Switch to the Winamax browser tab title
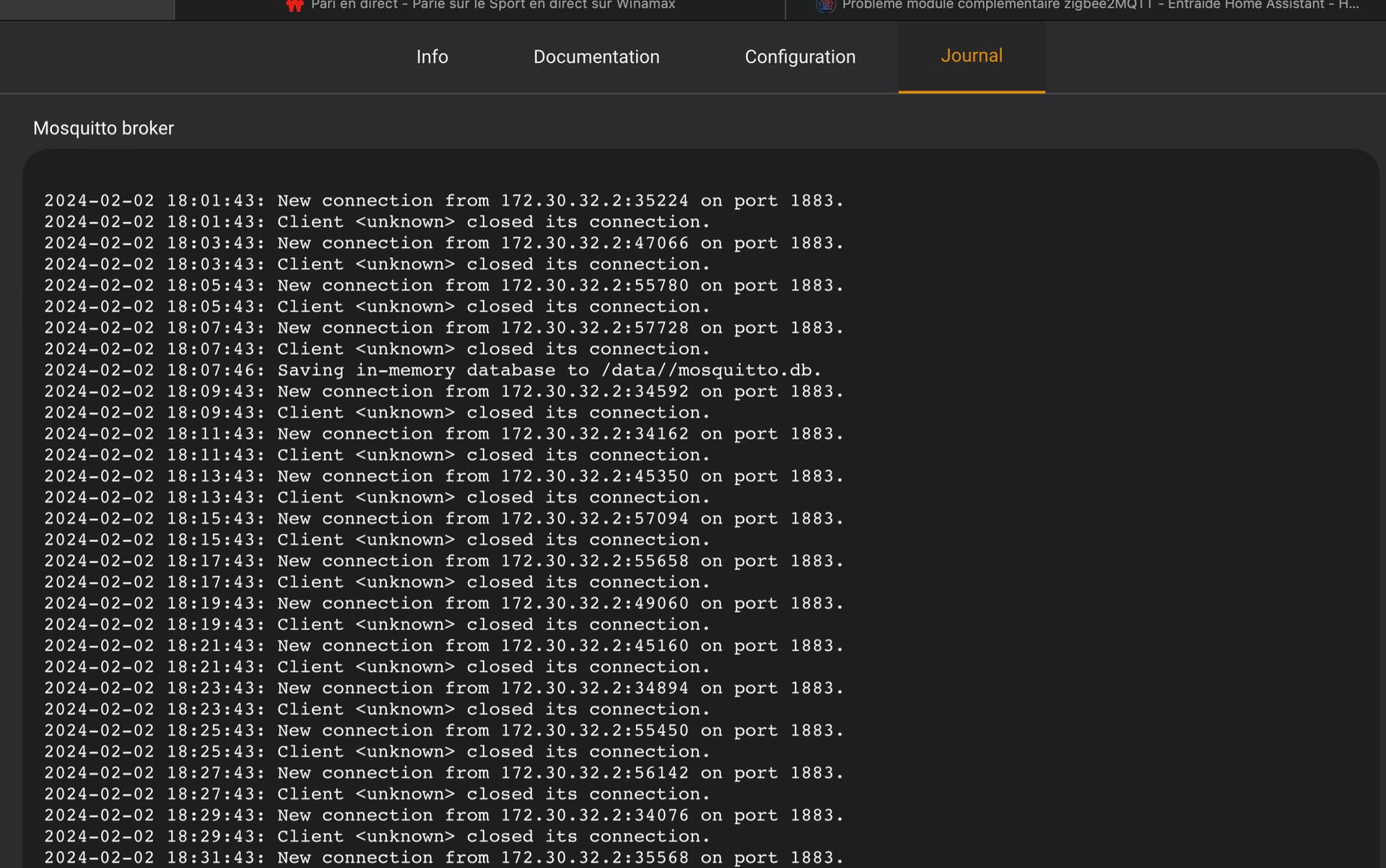1386x868 pixels. 492,5
